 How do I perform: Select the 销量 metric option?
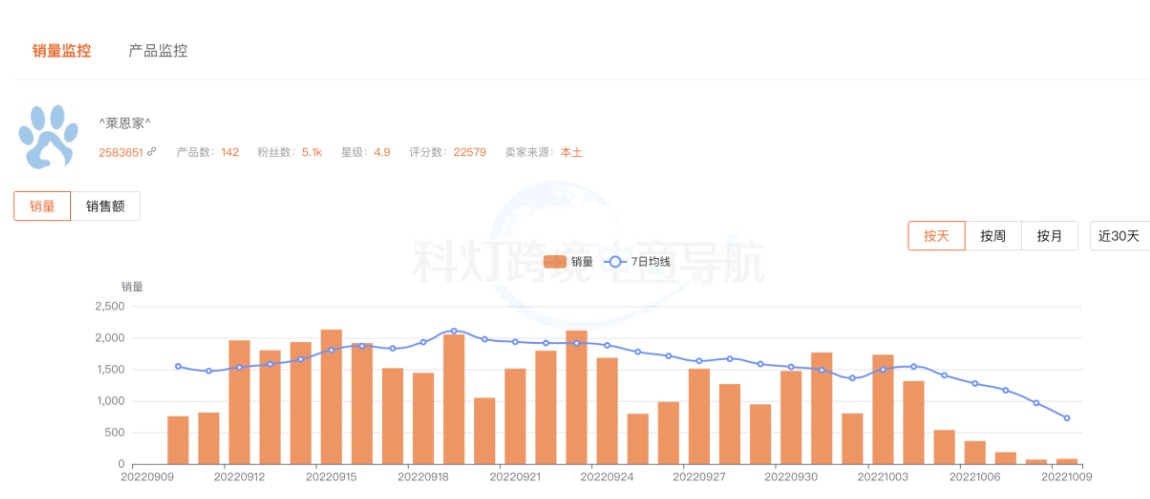coord(42,206)
